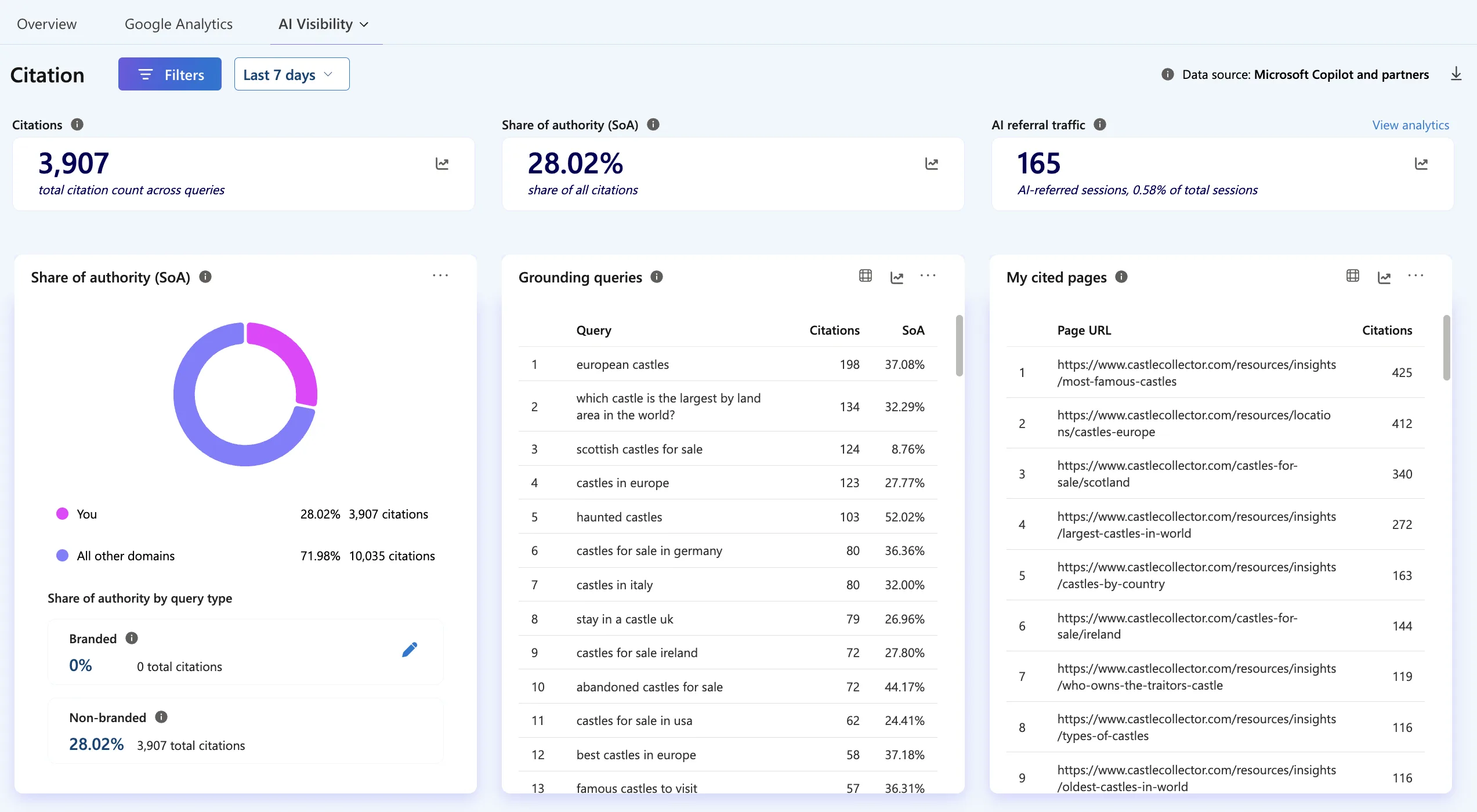The image size is (1477, 812).
Task: Switch to the Overview tab
Action: tap(46, 24)
